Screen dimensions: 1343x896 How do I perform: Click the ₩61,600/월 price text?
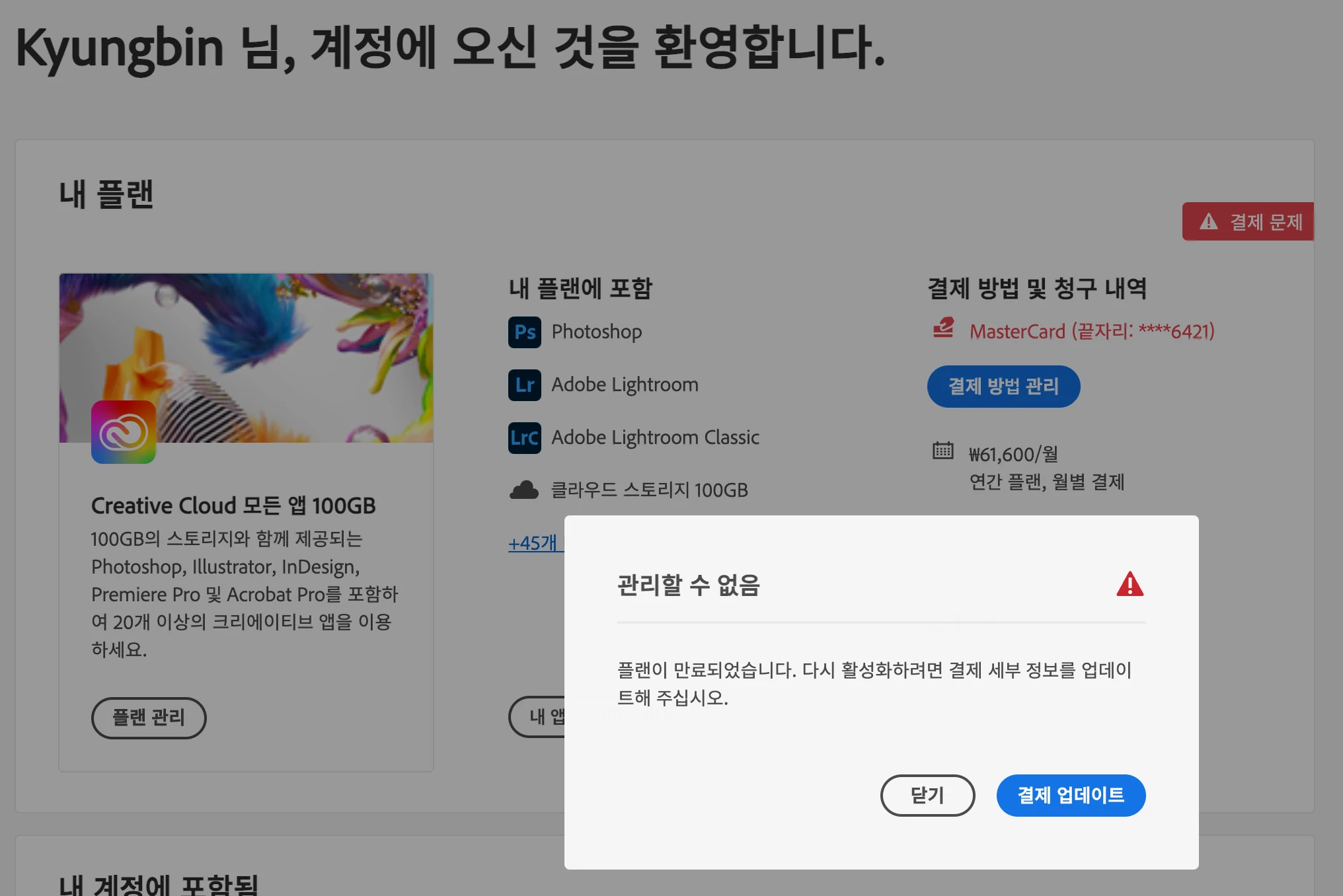[1013, 455]
